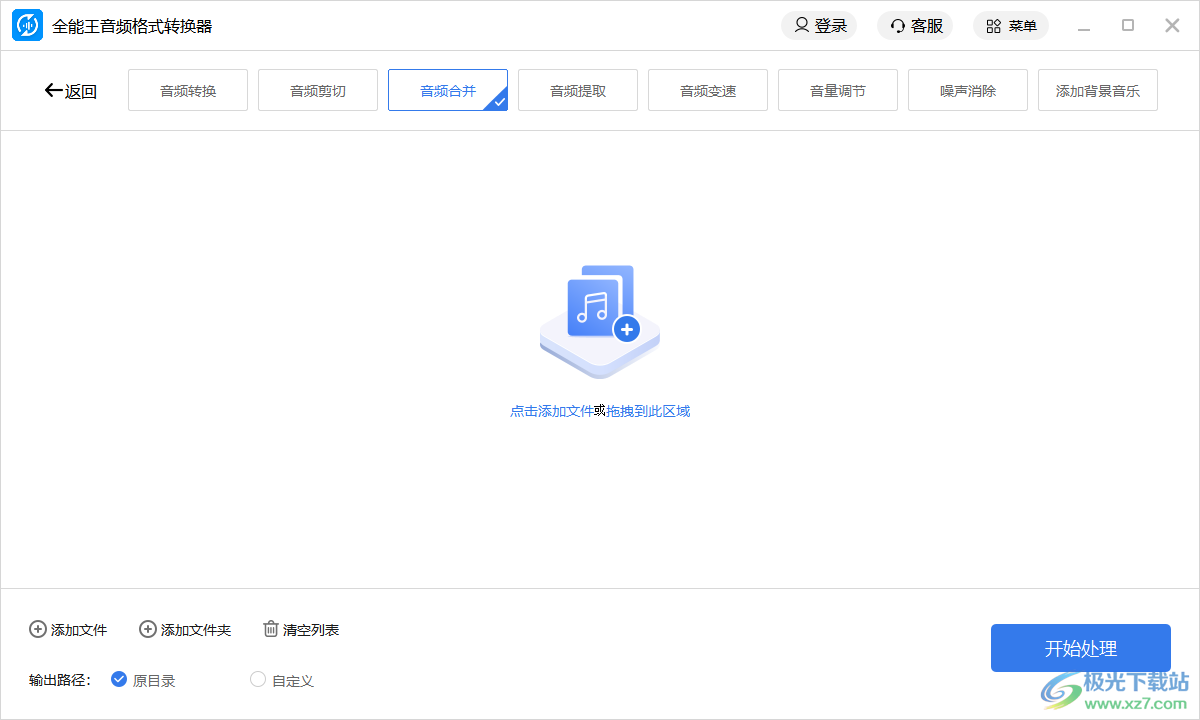Click the 返回 back arrow
The image size is (1200, 720).
pos(54,90)
